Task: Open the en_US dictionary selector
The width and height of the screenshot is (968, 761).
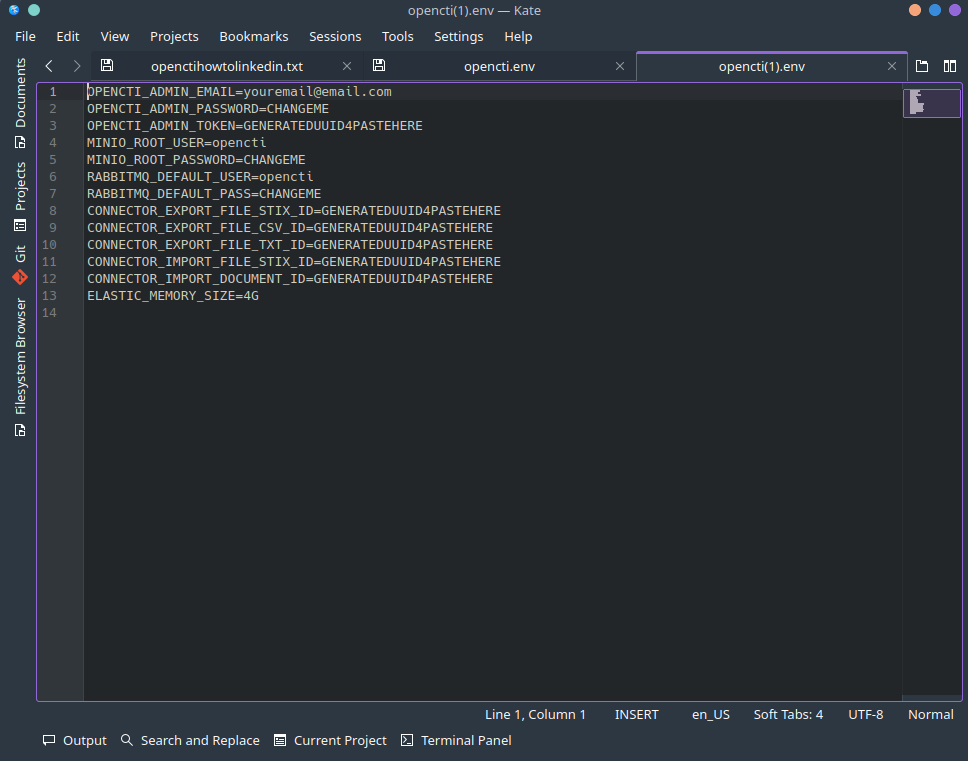Action: pyautogui.click(x=710, y=714)
